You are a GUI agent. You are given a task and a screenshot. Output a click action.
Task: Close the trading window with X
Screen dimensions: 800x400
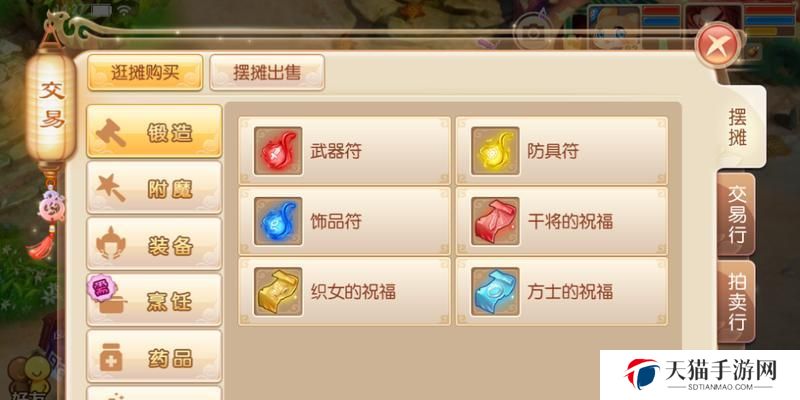pyautogui.click(x=718, y=45)
